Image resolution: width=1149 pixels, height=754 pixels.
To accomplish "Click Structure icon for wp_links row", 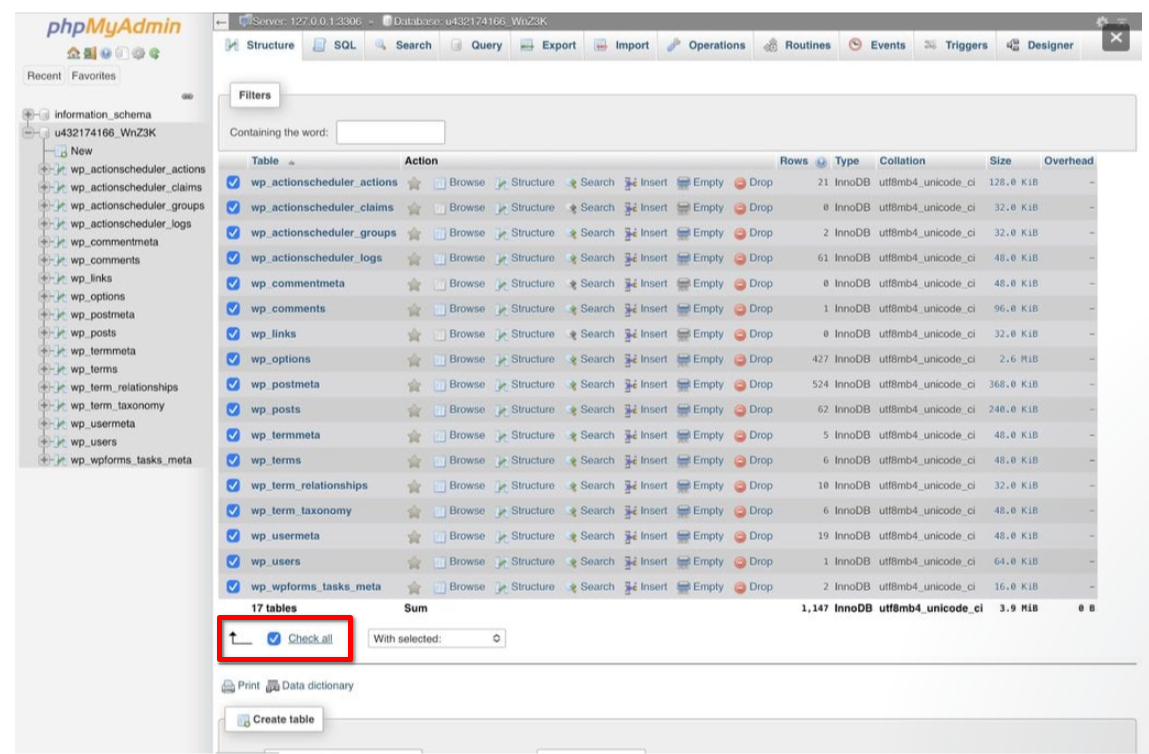I will click(x=501, y=334).
